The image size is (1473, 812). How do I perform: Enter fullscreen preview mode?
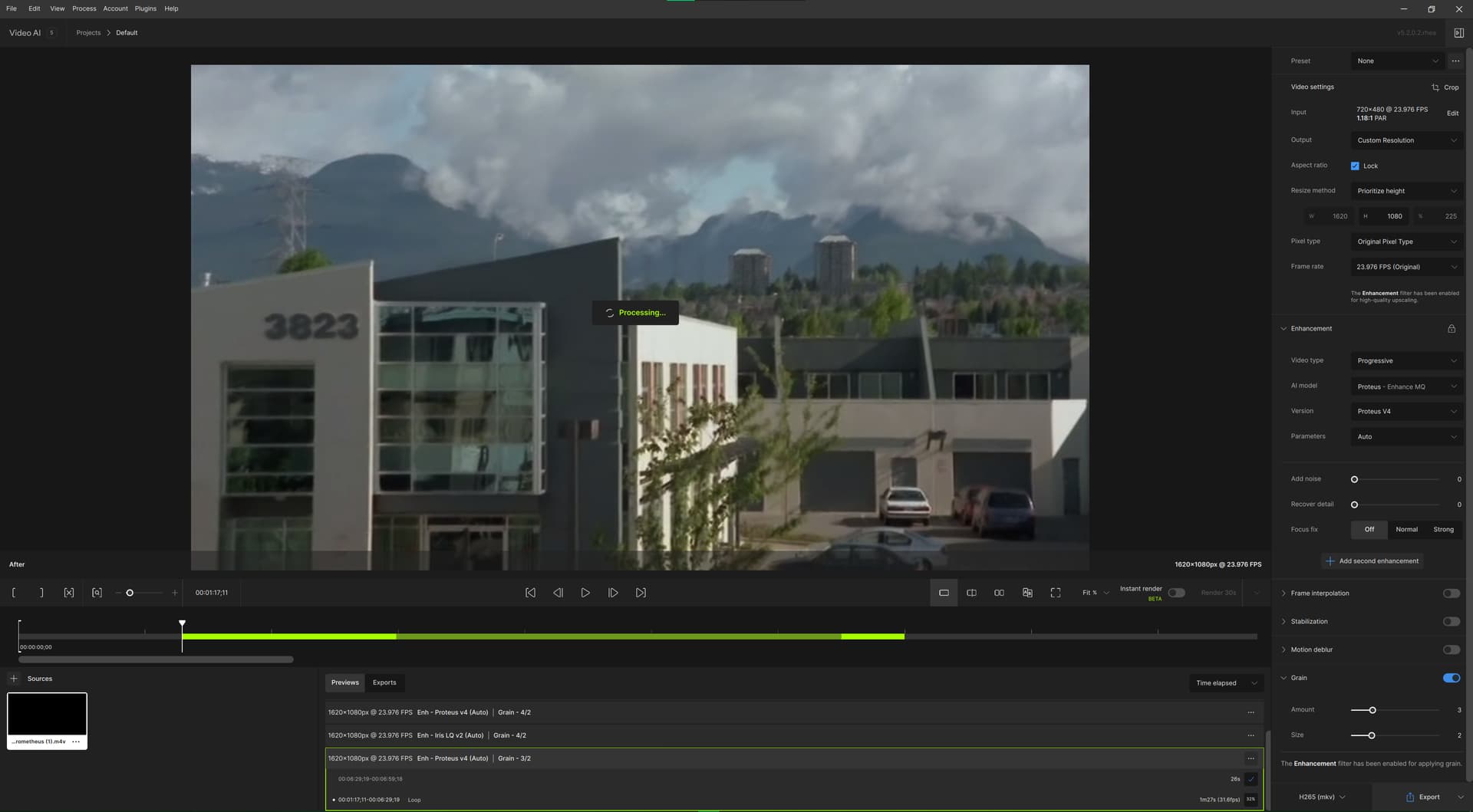(x=1056, y=593)
